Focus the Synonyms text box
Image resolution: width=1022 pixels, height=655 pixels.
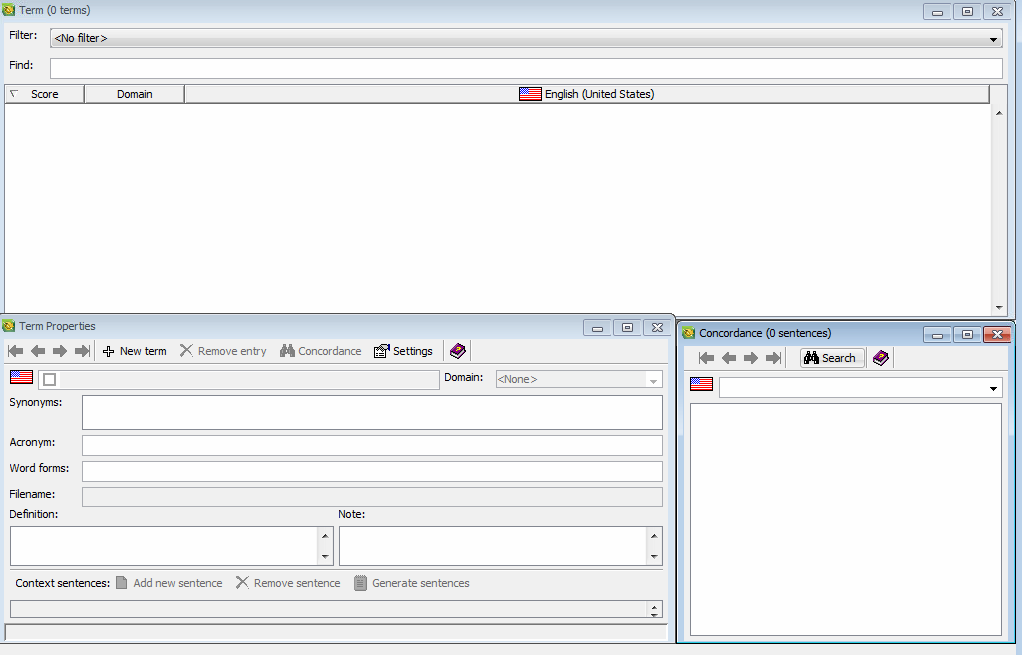tap(372, 412)
